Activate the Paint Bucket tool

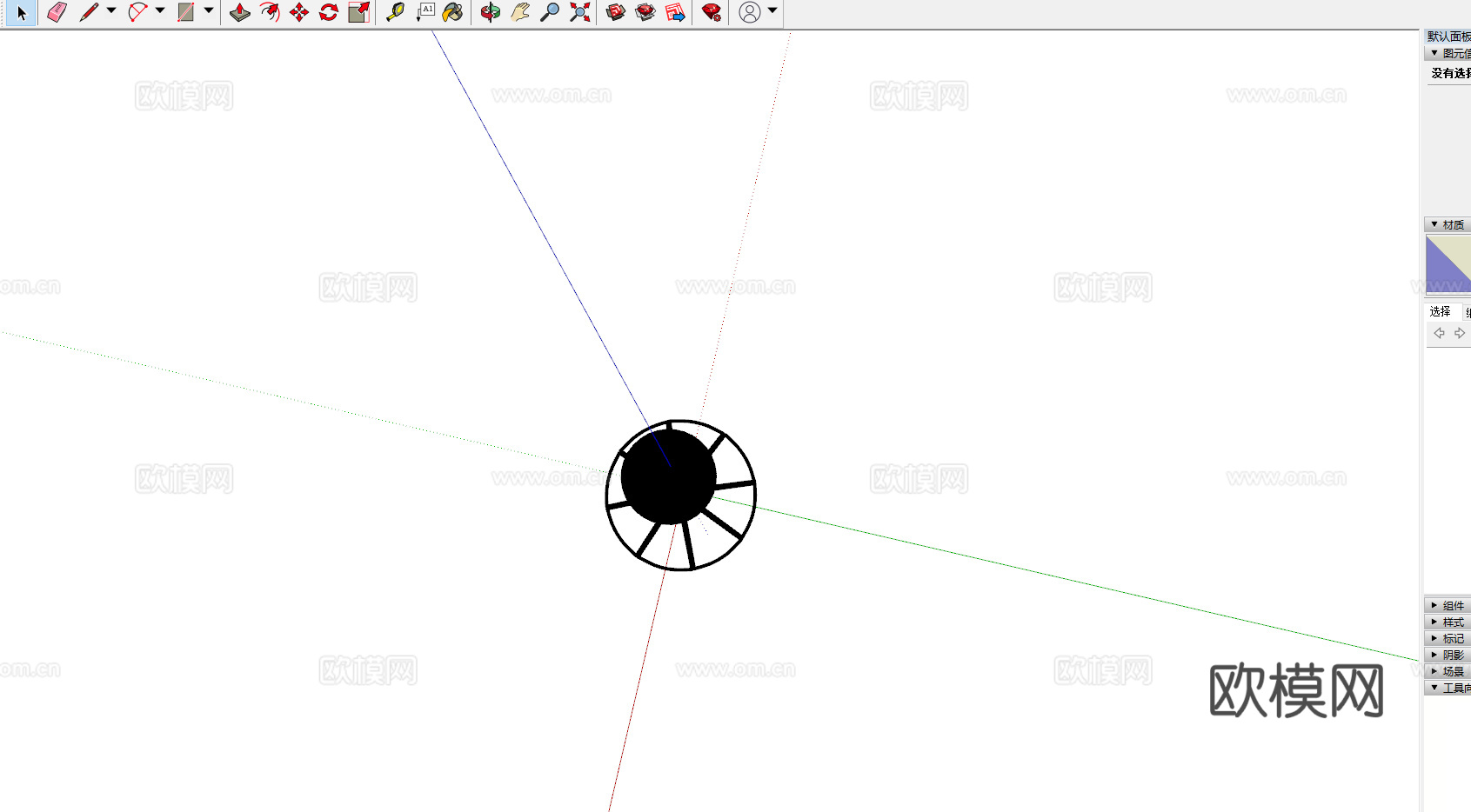(453, 12)
